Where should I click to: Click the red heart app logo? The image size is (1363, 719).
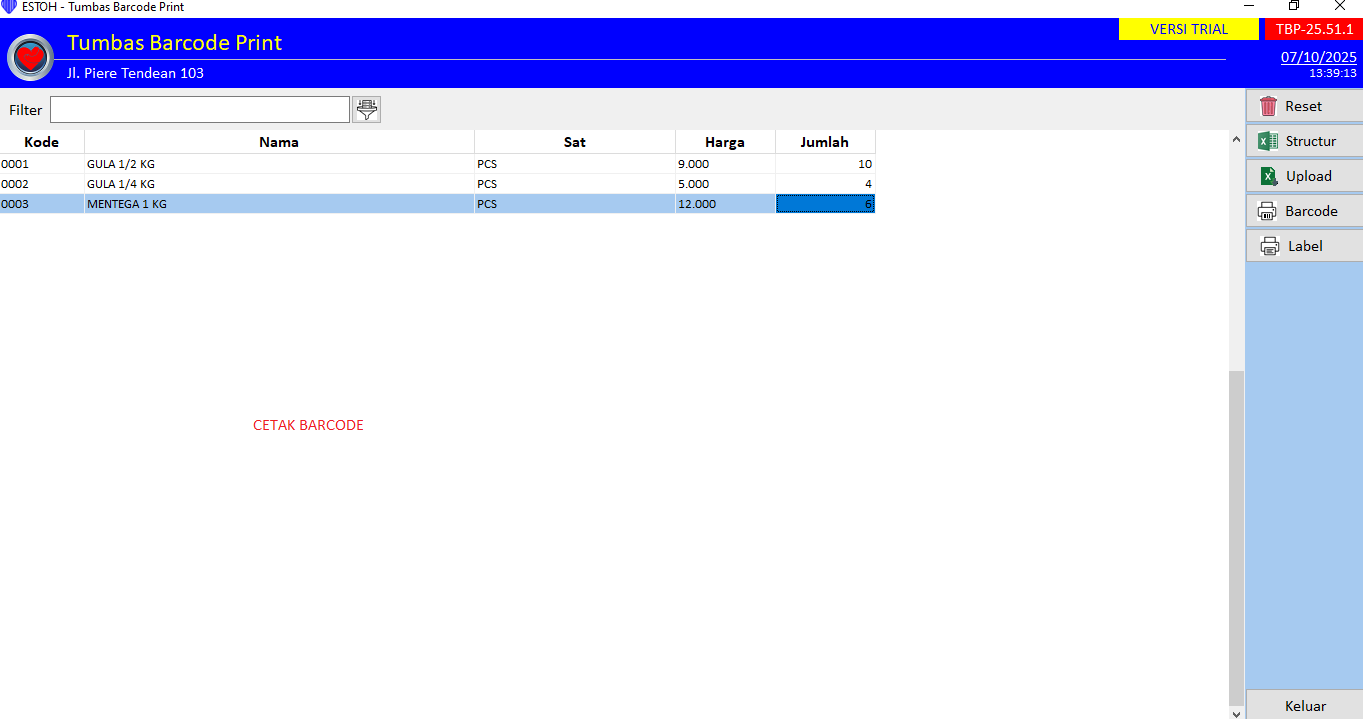pos(31,57)
